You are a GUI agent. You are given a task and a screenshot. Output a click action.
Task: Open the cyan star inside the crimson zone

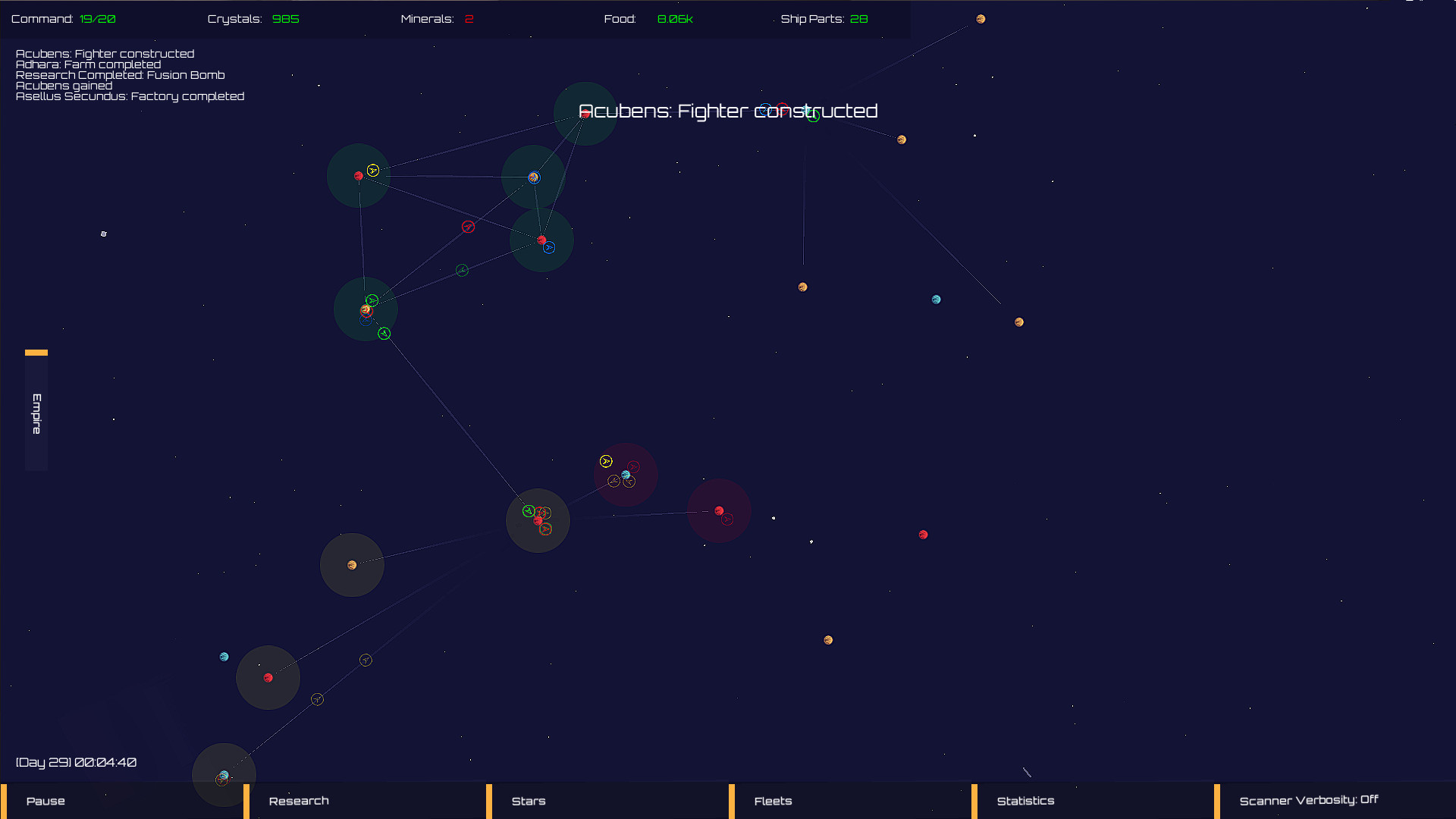coord(626,475)
